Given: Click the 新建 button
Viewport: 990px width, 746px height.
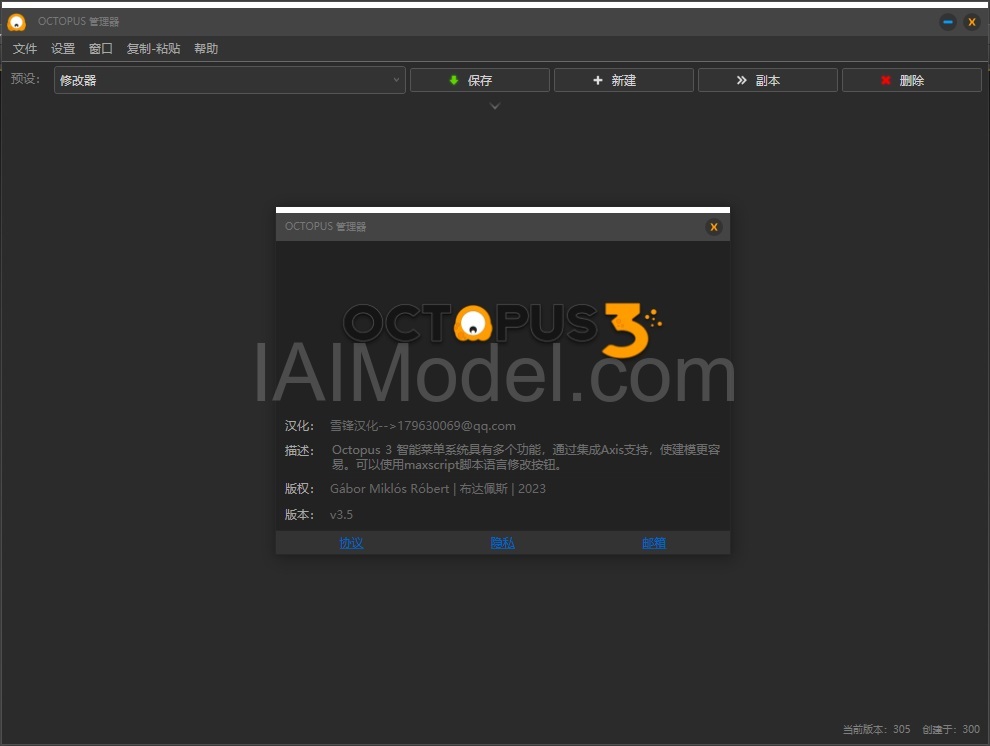Looking at the screenshot, I should [x=624, y=80].
